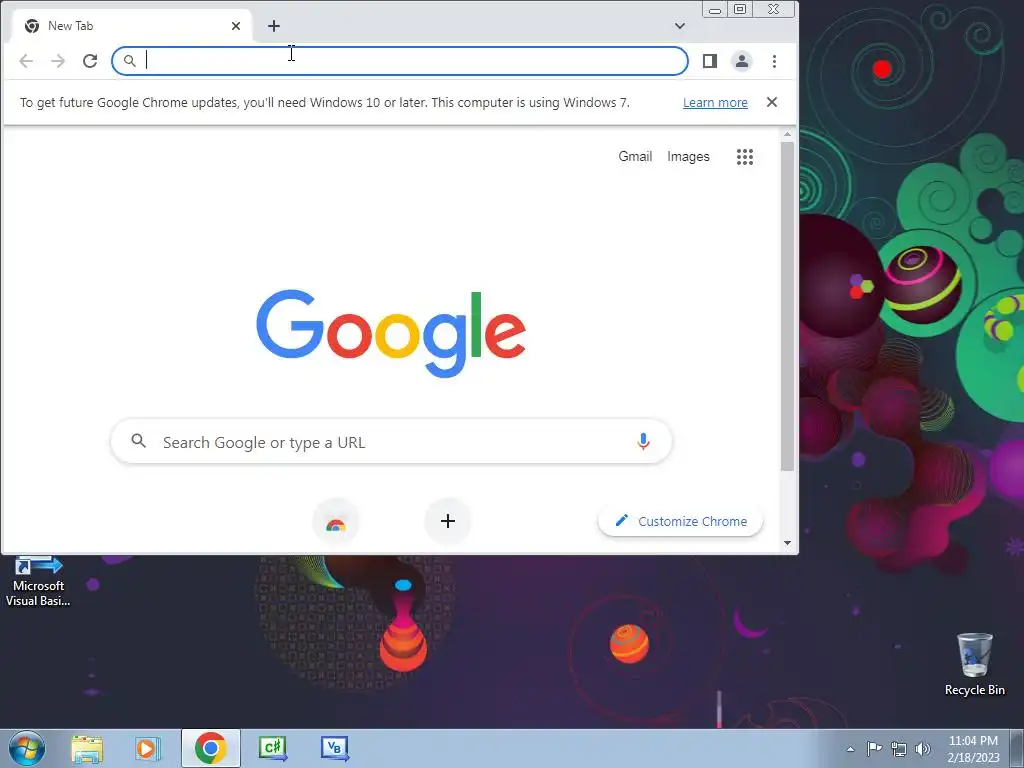Open the Chrome three-dot menu
The image size is (1024, 768).
775,61
